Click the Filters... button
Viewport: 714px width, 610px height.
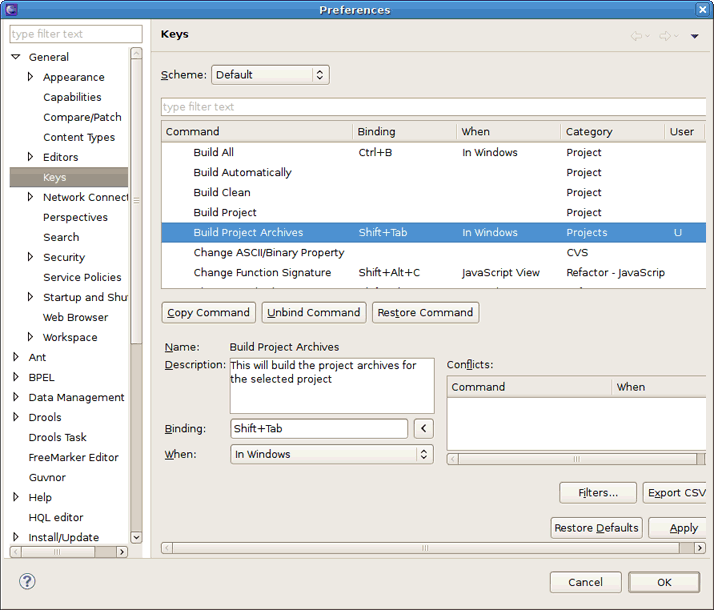598,492
